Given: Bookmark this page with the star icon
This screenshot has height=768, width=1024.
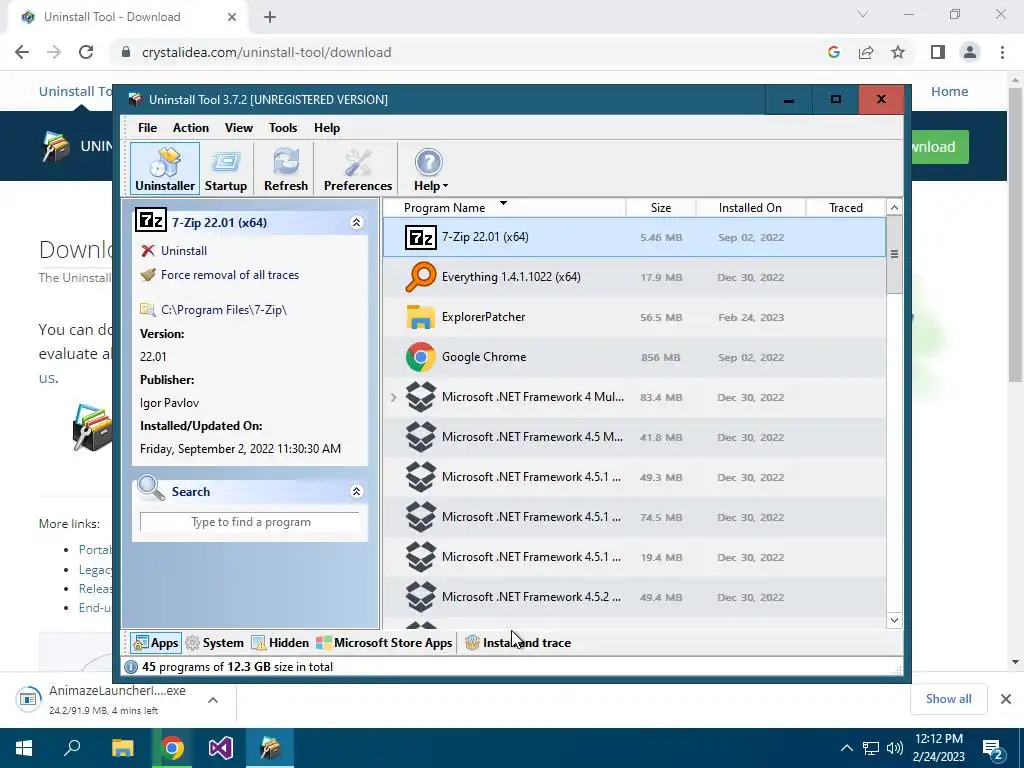Looking at the screenshot, I should (x=898, y=52).
